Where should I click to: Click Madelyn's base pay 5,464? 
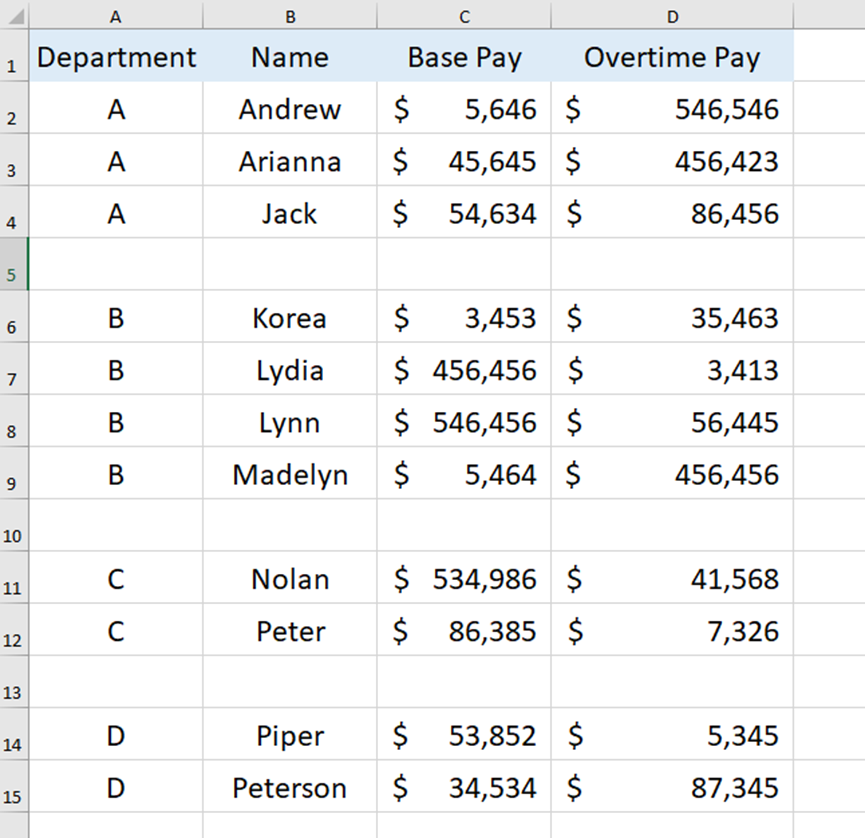click(464, 473)
